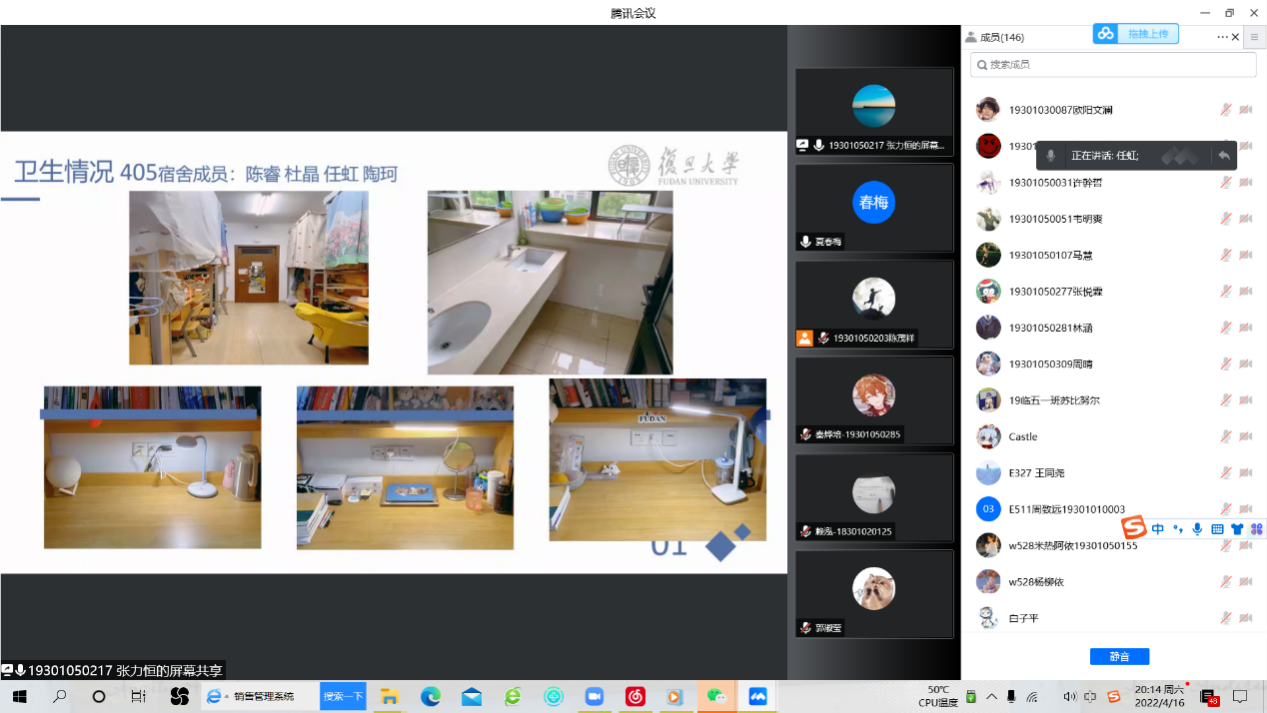Open the four-petal fan app on taskbar

point(180,696)
